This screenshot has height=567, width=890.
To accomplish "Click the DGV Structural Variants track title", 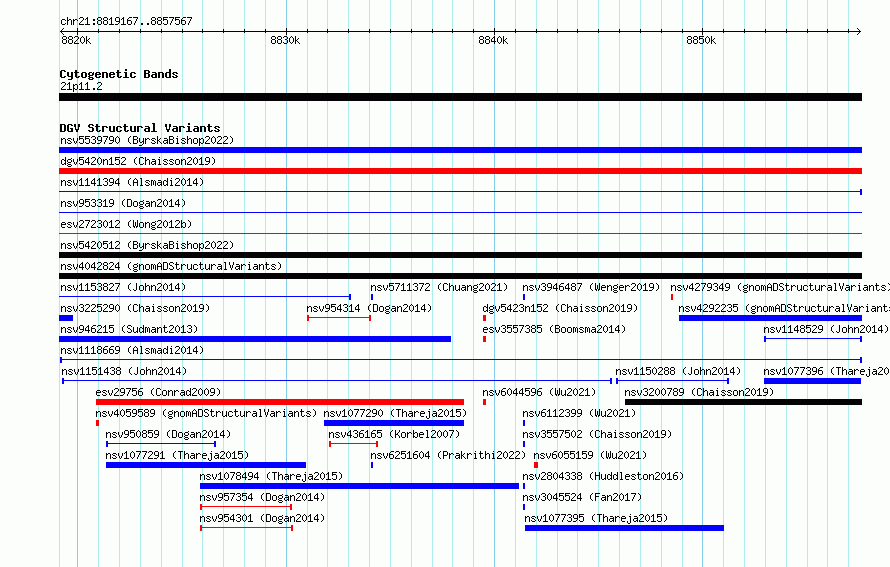I will [x=140, y=128].
